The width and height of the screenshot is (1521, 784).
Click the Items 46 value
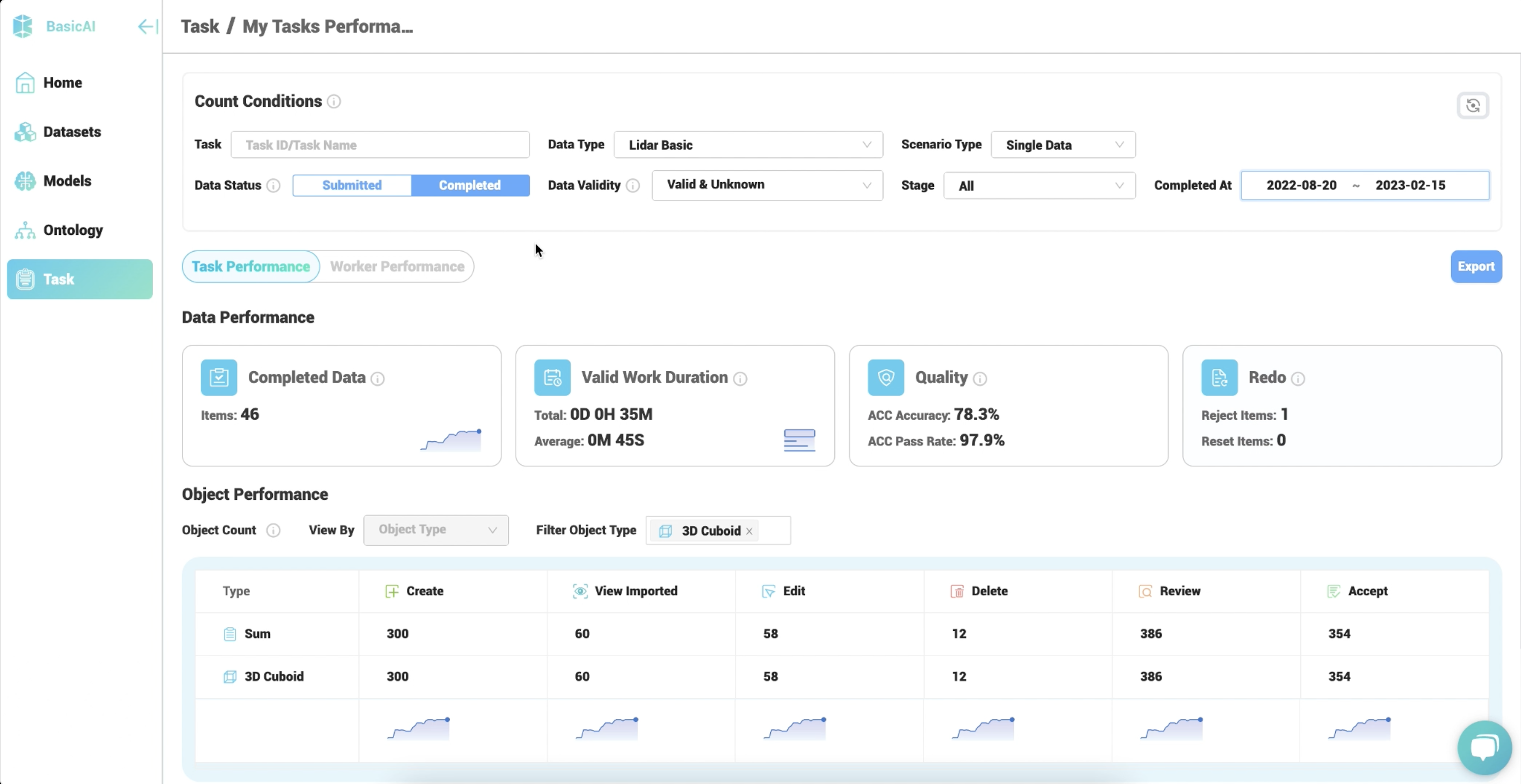click(250, 415)
